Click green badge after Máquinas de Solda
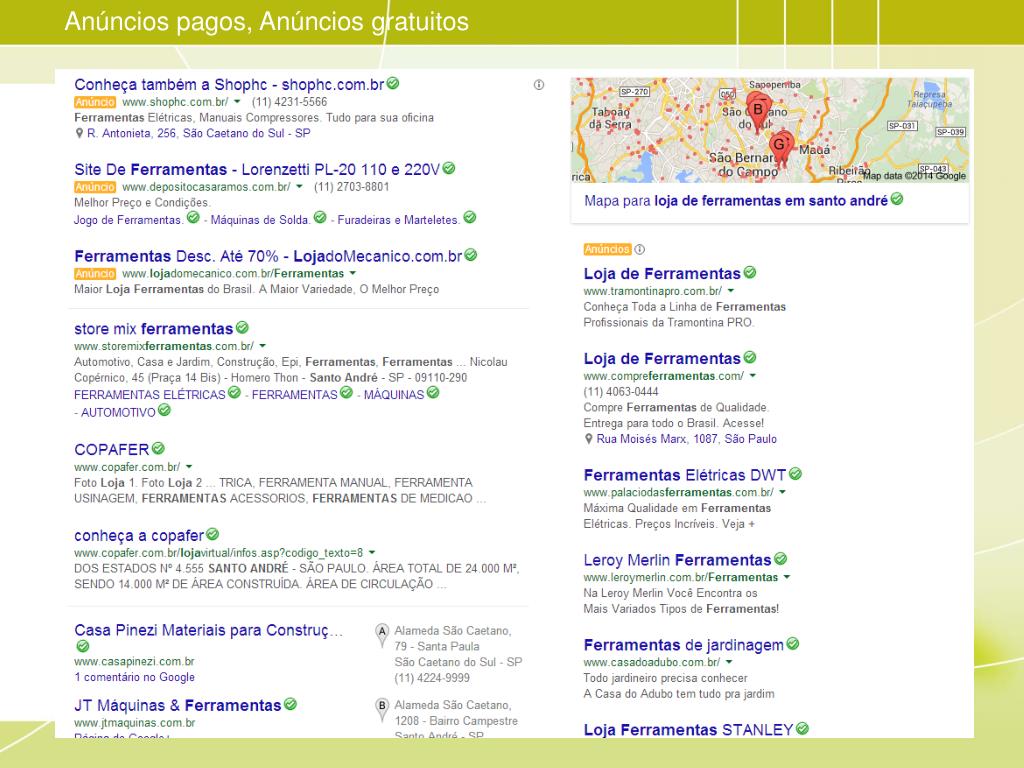The image size is (1024, 768). point(320,217)
